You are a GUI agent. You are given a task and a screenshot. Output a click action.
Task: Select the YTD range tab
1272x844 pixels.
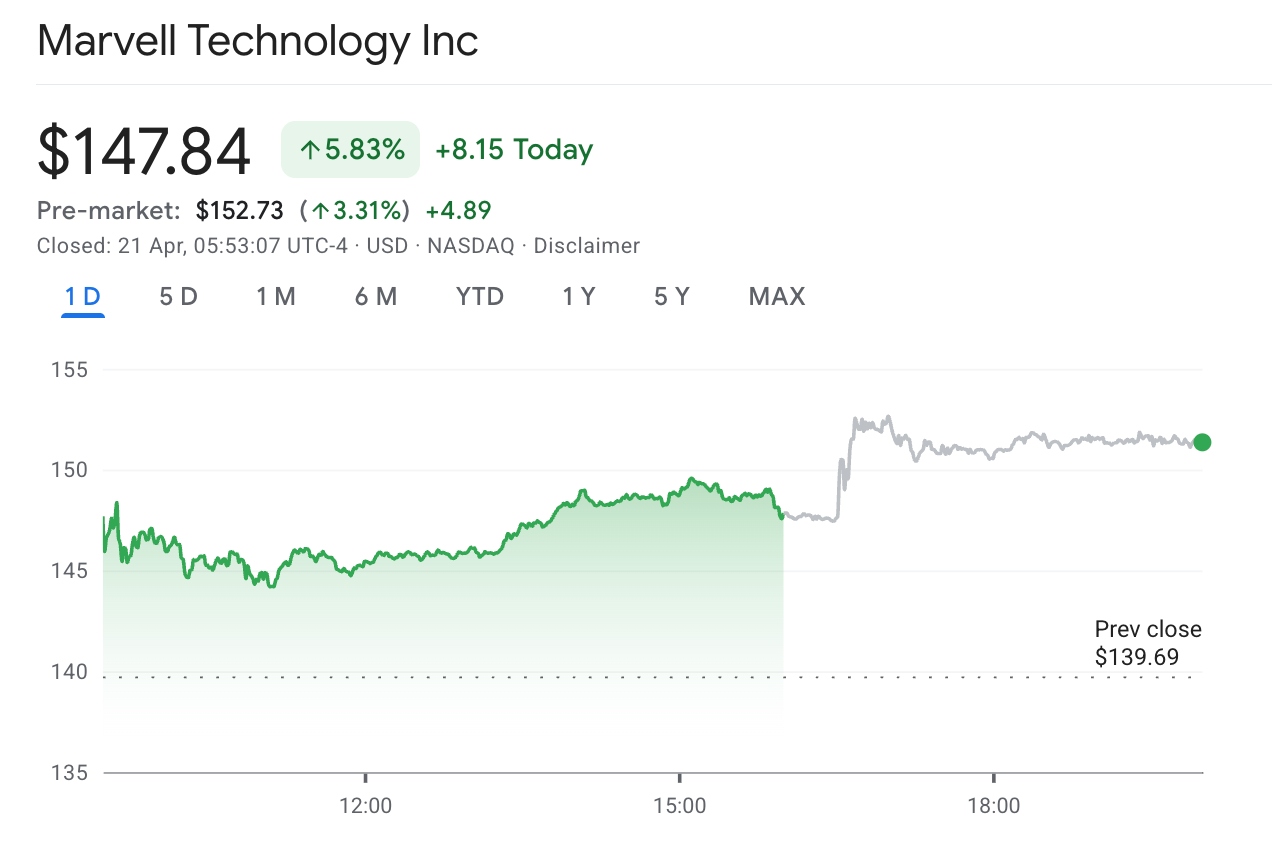480,297
